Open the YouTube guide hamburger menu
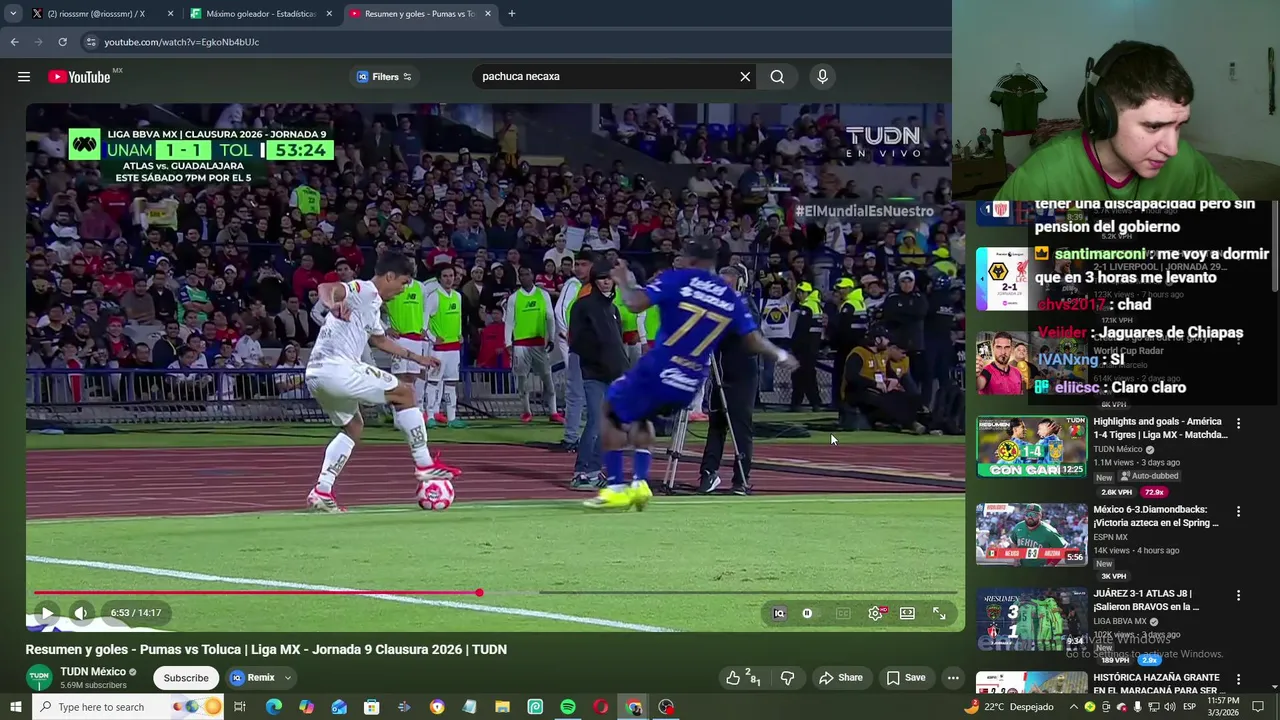Viewport: 1280px width, 720px height. click(x=24, y=77)
